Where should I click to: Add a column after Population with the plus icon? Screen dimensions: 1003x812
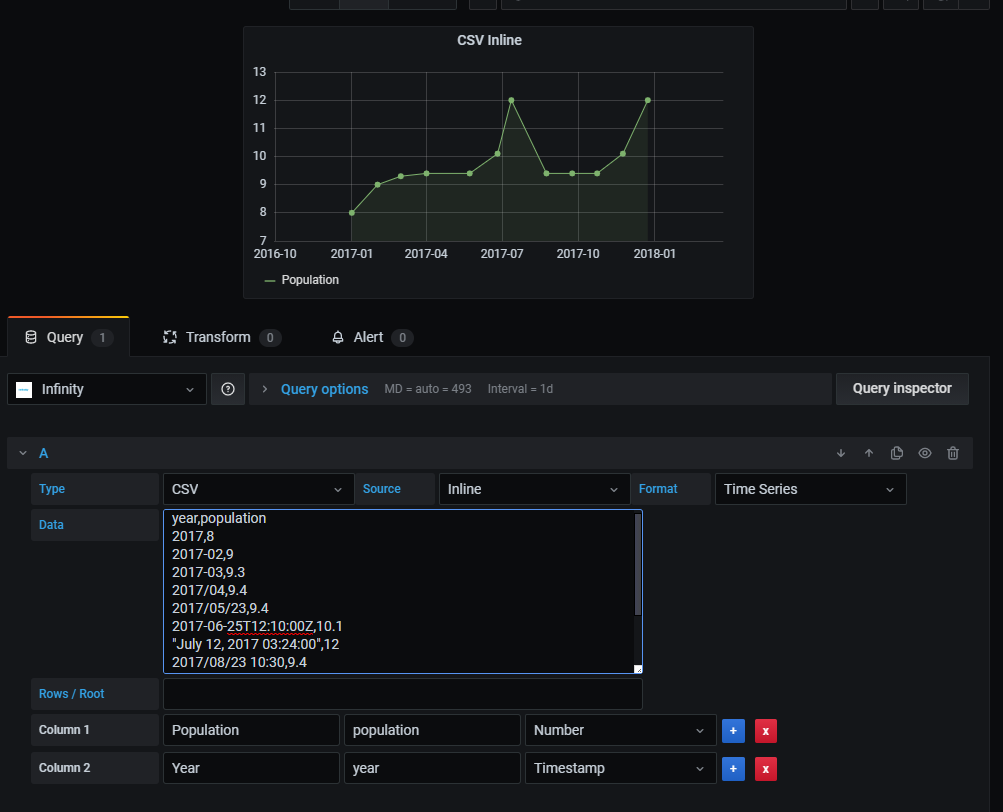coord(733,731)
